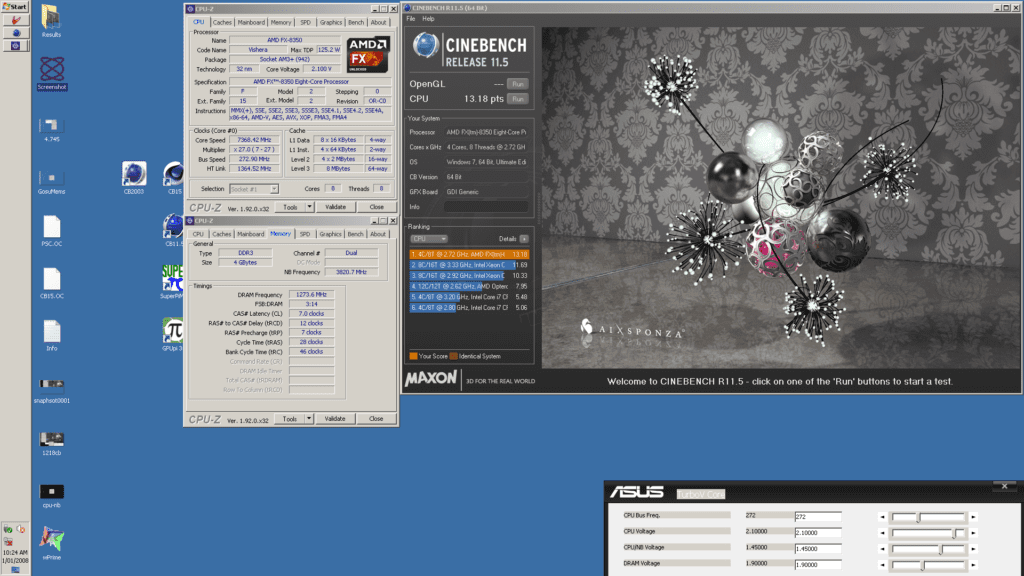Select ranking row "12C/12T @ 2.62 GHz, AMD Opteron"

tap(469, 286)
